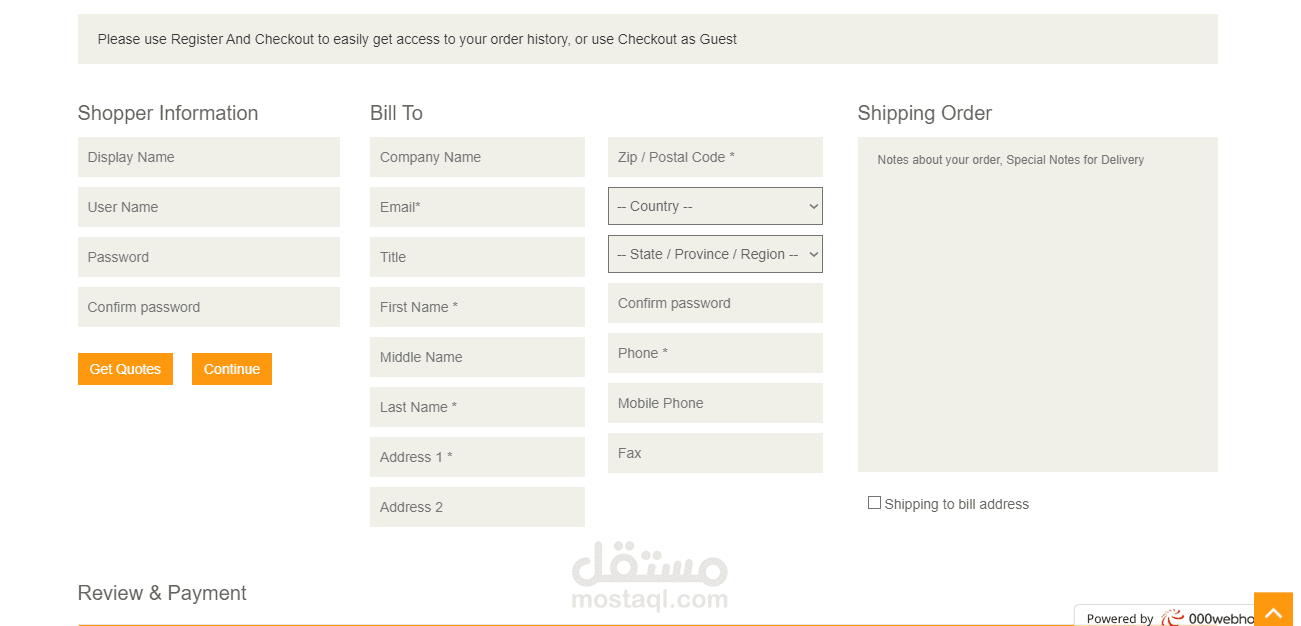
Task: Click the Last Name field
Action: pos(477,407)
